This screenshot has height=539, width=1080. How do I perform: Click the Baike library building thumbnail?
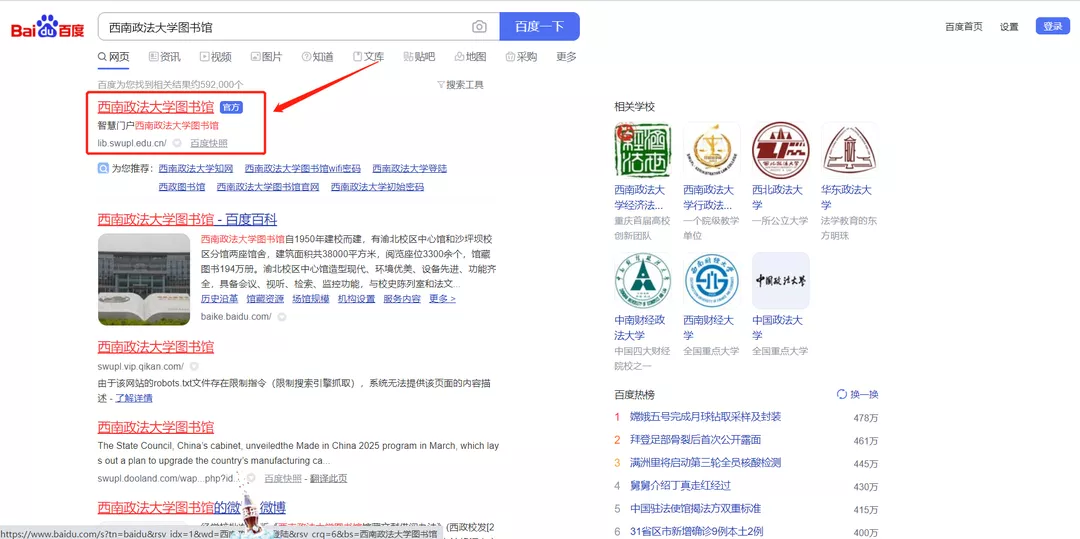tap(144, 279)
